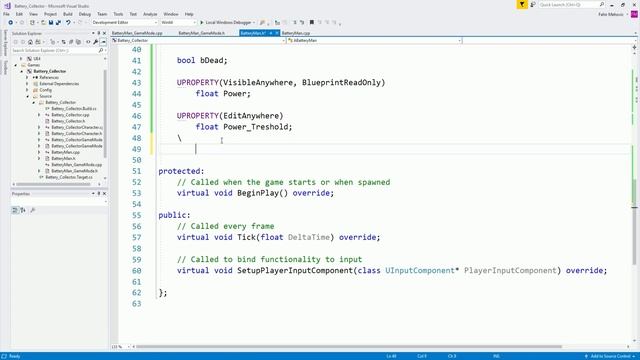Image resolution: width=640 pixels, height=360 pixels.
Task: Click the 'bool bDead;' code line
Action: click(x=202, y=60)
